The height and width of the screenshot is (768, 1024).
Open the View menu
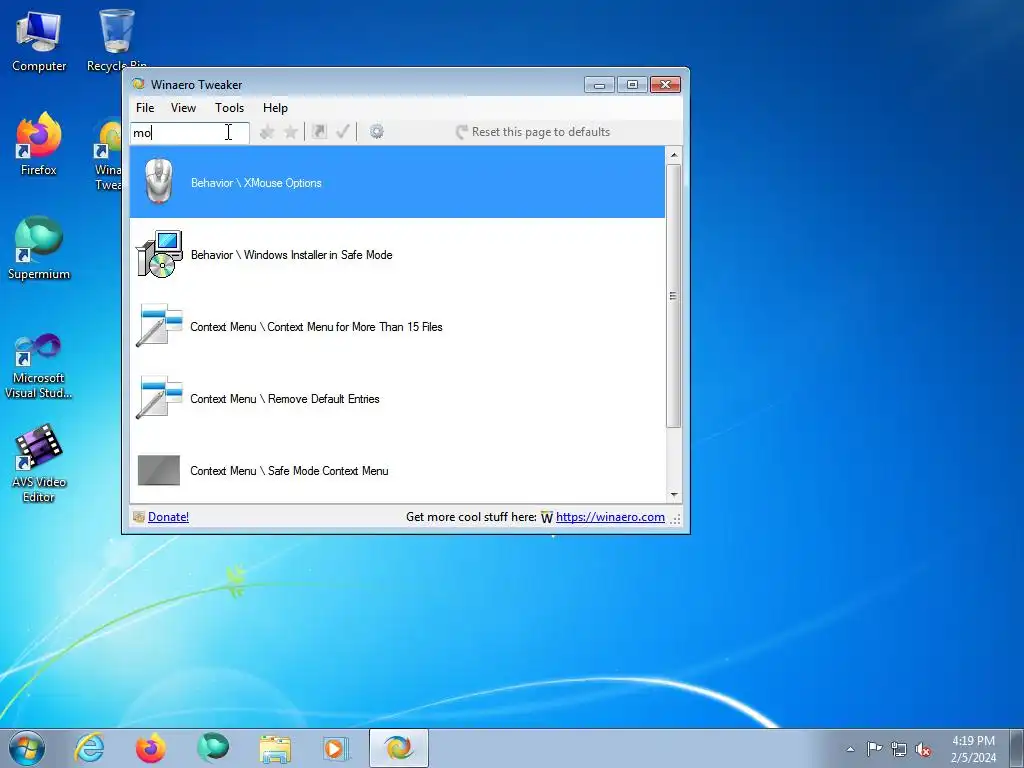(184, 108)
